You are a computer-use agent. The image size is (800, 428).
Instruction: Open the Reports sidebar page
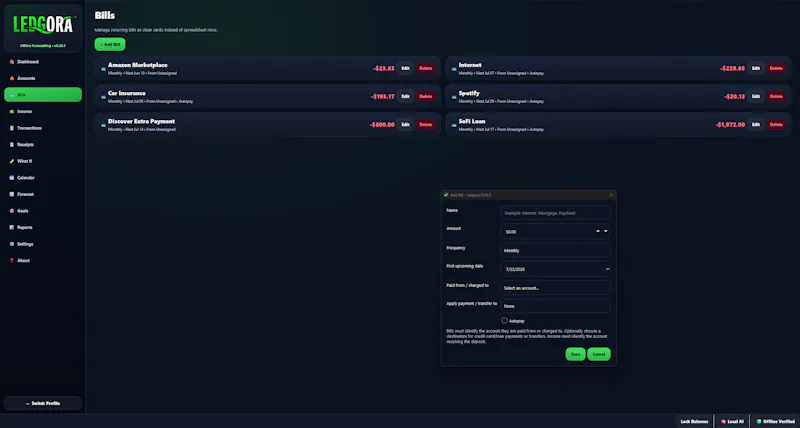click(43, 228)
